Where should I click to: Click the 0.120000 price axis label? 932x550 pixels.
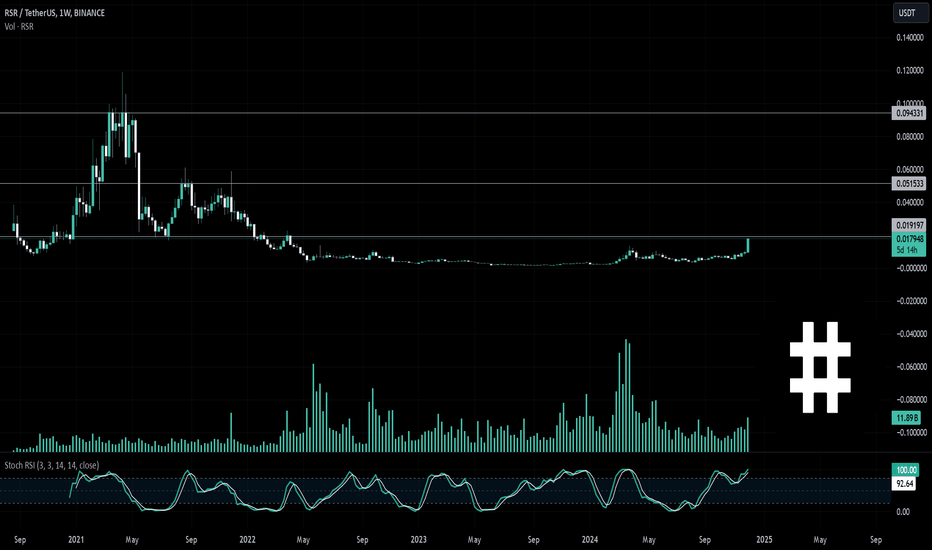click(910, 71)
